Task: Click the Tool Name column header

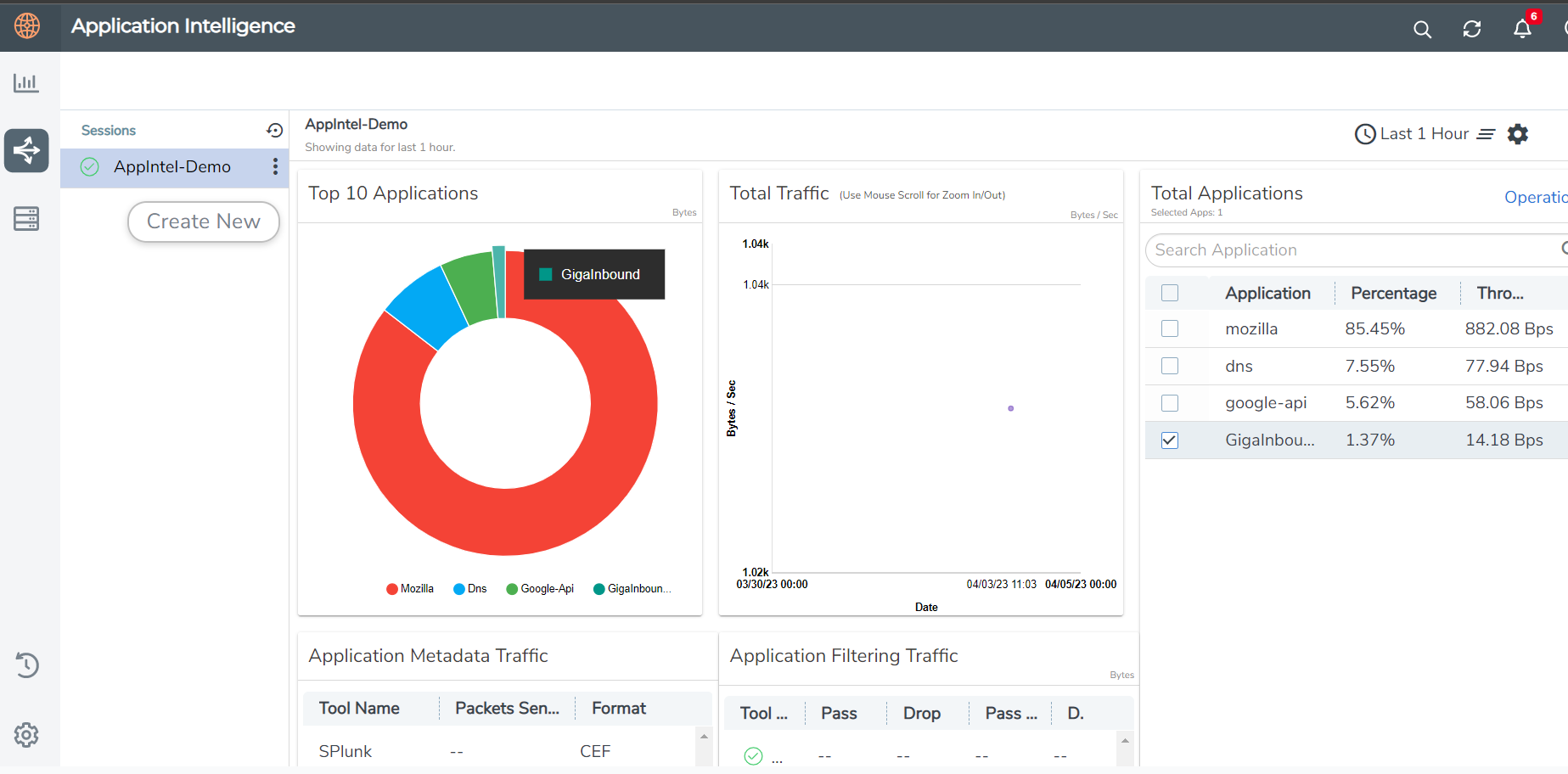Action: click(x=359, y=708)
